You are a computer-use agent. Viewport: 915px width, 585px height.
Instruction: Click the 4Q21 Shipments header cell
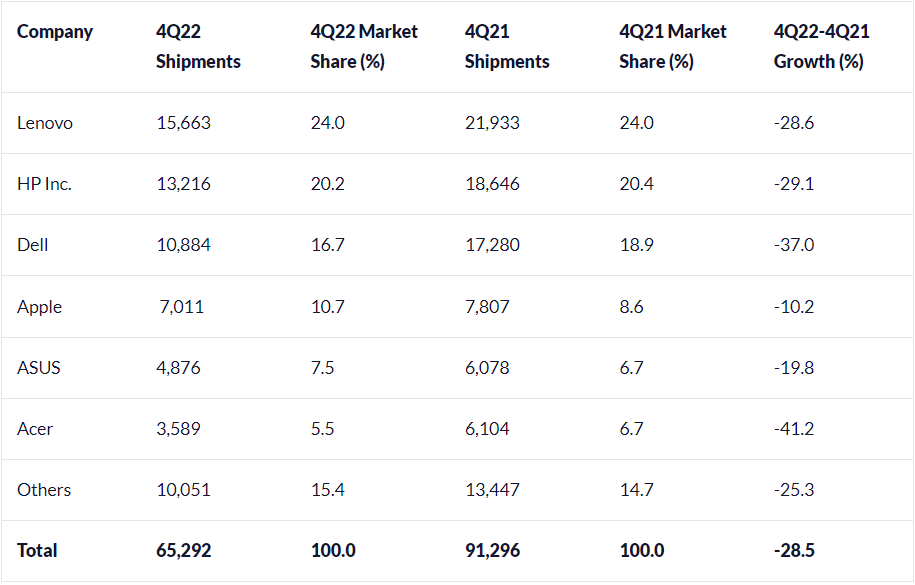[507, 47]
